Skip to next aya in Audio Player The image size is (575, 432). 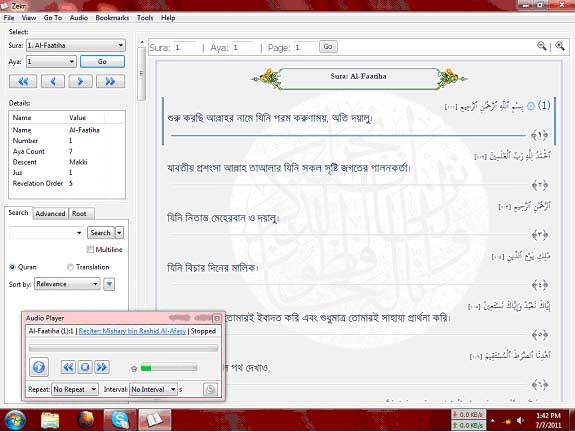click(x=102, y=367)
